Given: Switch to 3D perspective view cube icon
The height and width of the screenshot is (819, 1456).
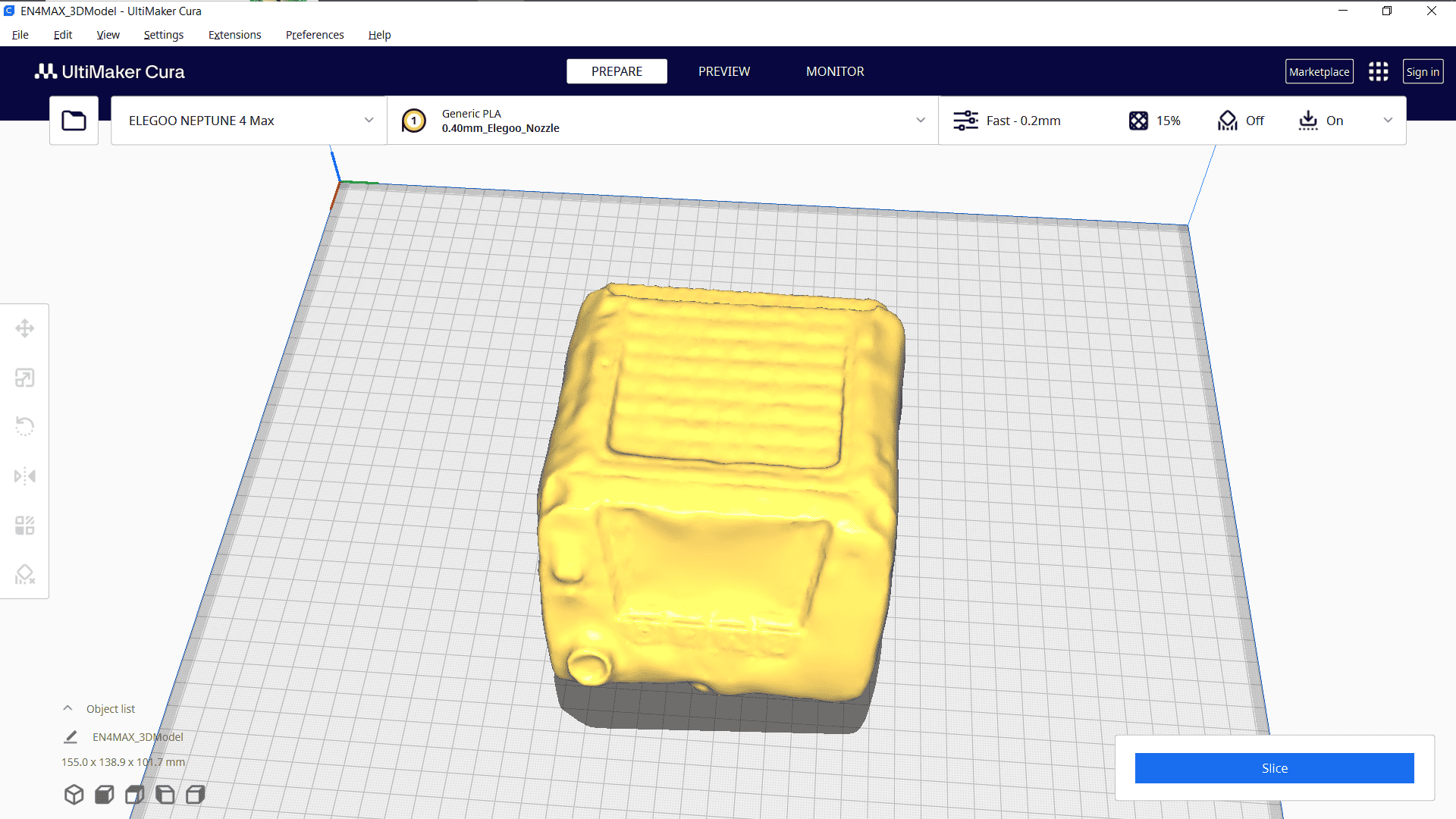Looking at the screenshot, I should tap(74, 794).
